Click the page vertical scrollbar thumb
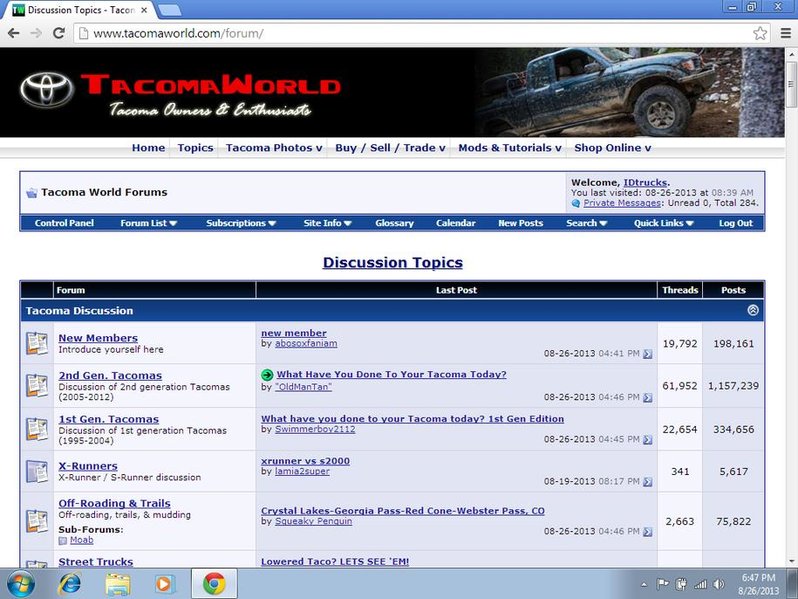 pos(791,84)
